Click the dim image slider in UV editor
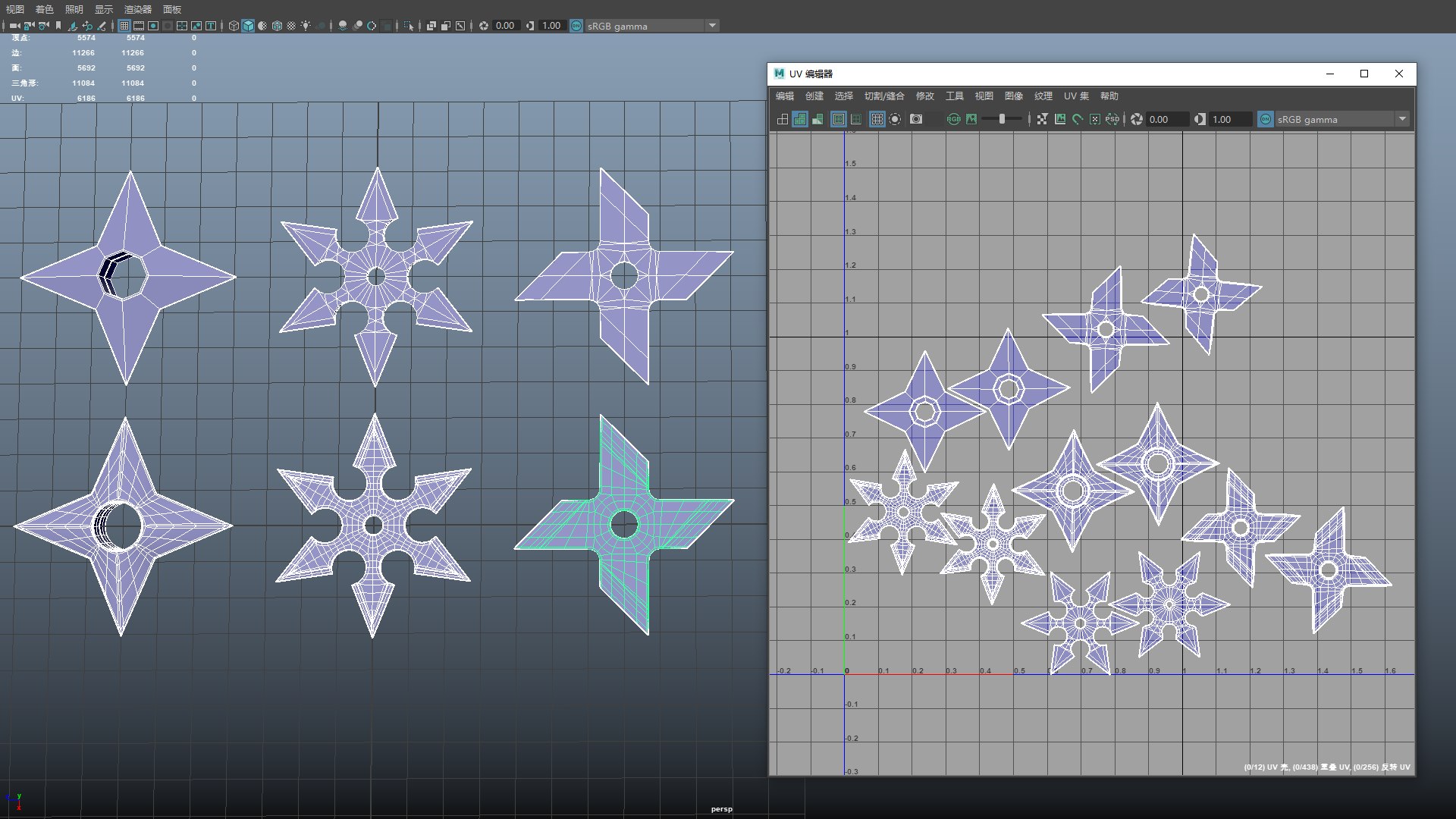1456x819 pixels. pyautogui.click(x=1002, y=119)
